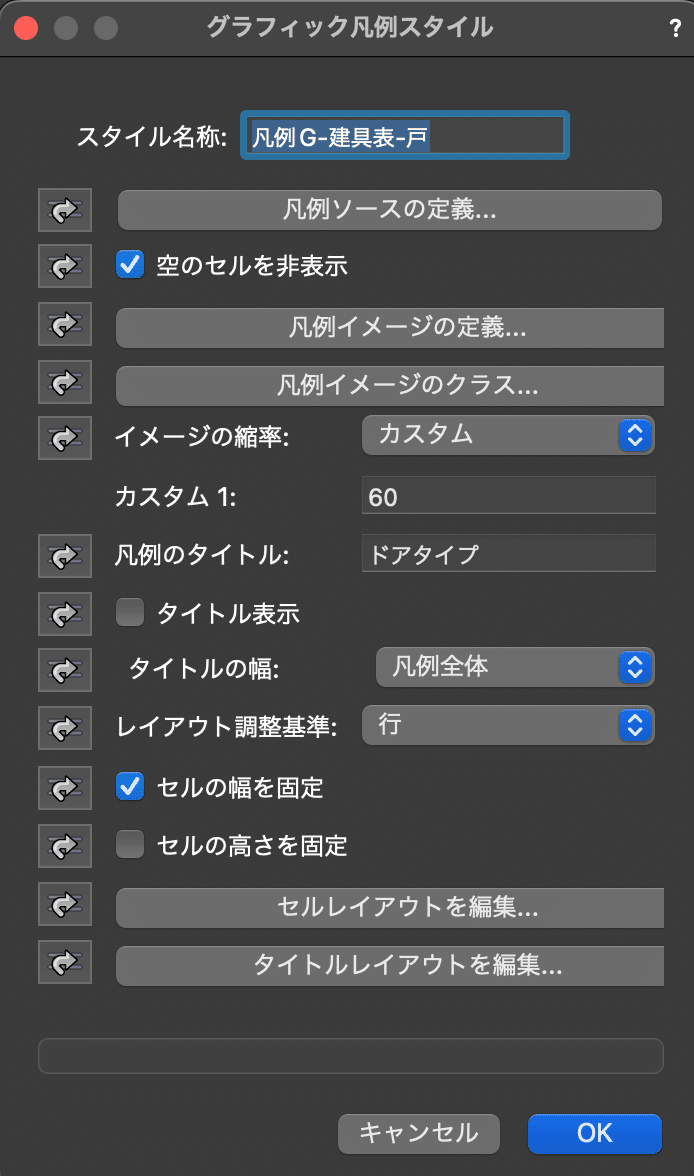The image size is (694, 1176).
Task: Click the カスタム 1 field with value 60
Action: pos(509,496)
